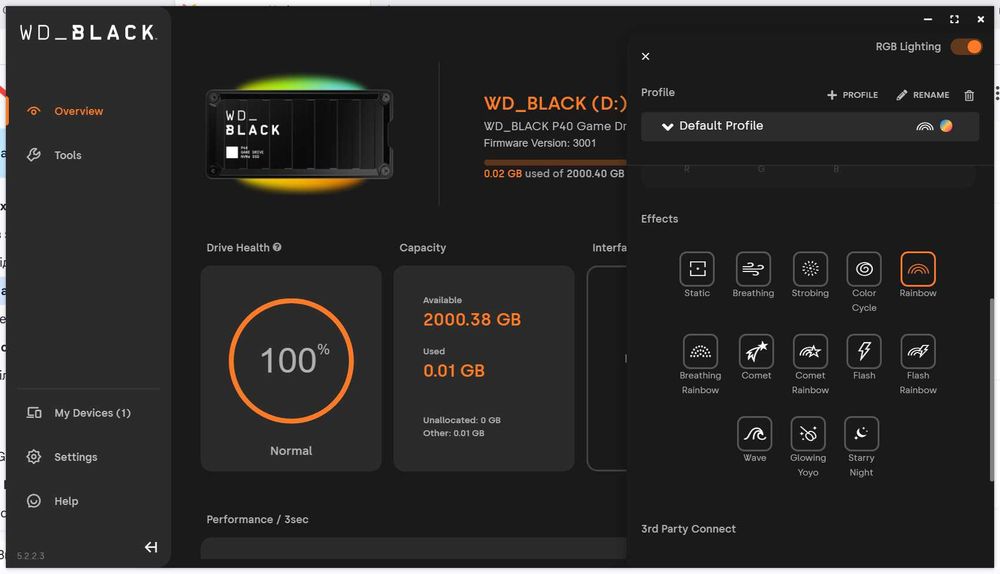Maximize the dashboard window
This screenshot has width=1000, height=574.
pyautogui.click(x=954, y=19)
